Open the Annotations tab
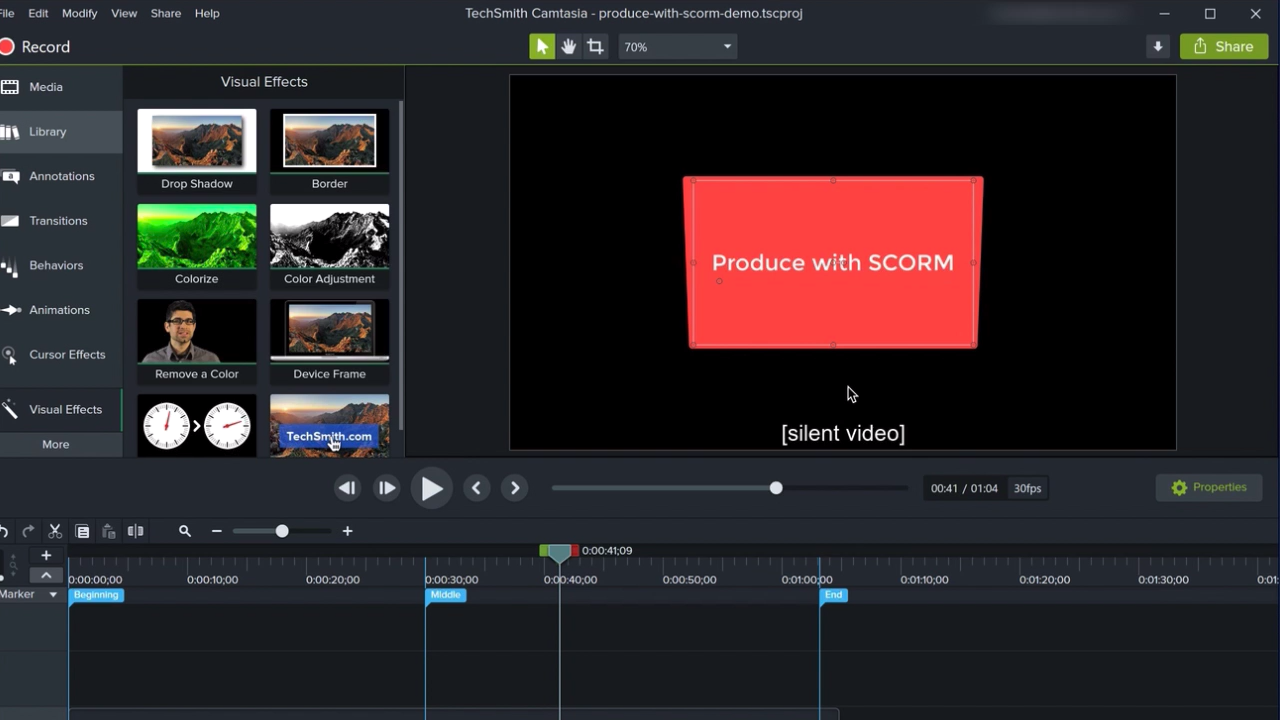Screen dimensions: 1280x720 click(61, 176)
